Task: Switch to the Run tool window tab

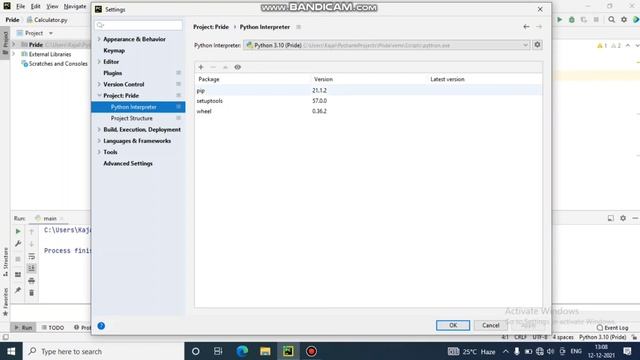Action: (23, 327)
